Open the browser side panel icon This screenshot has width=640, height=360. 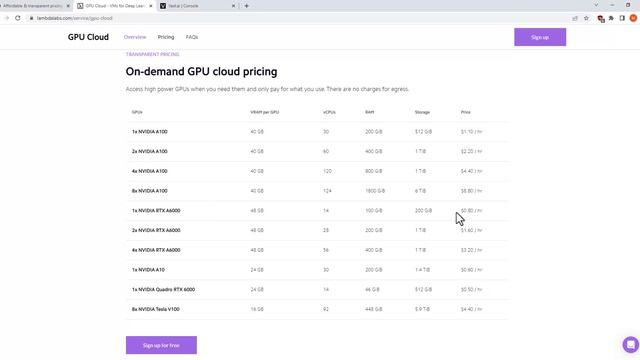pyautogui.click(x=622, y=18)
